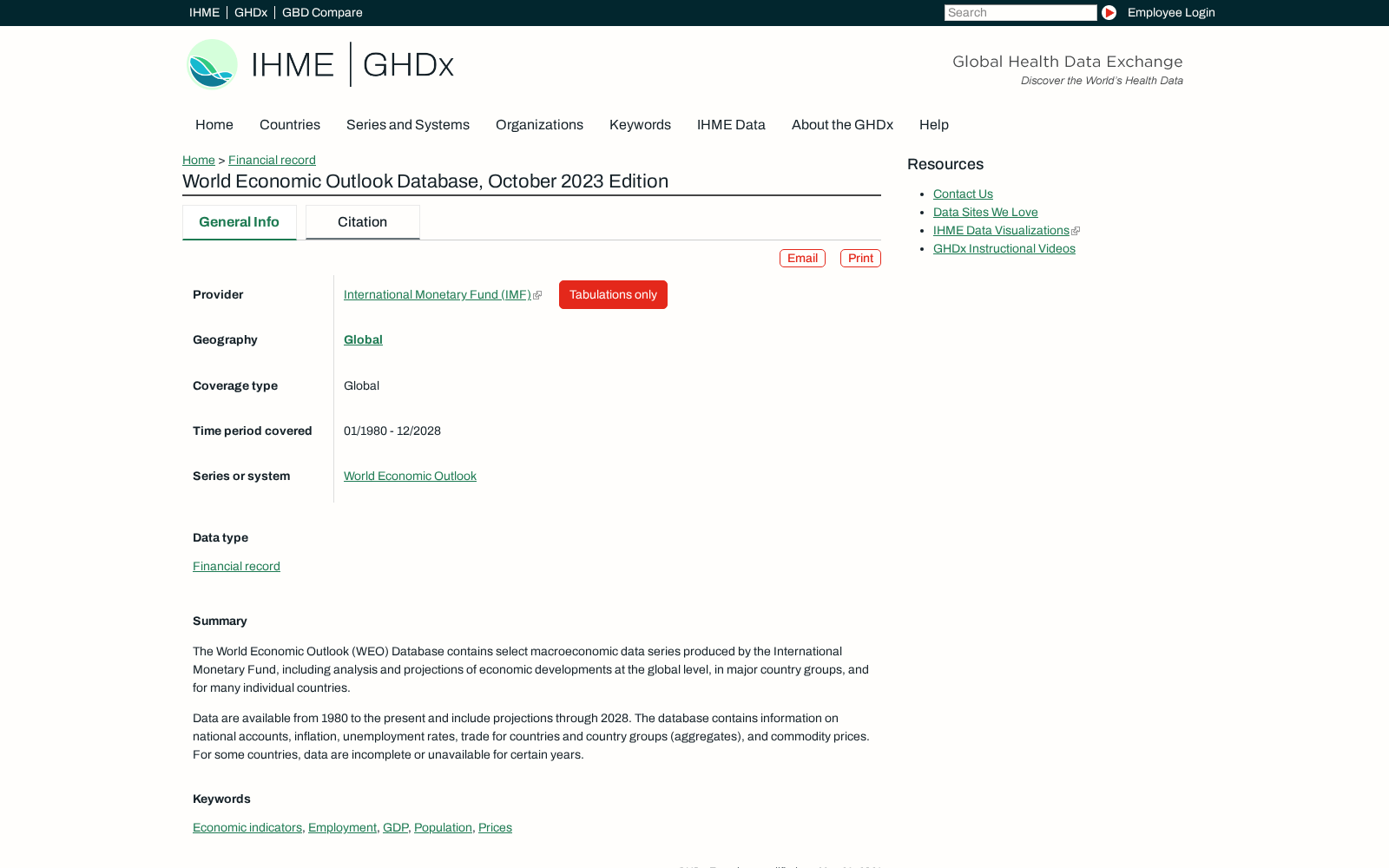1389x868 pixels.
Task: Open the Help menu
Action: [934, 125]
